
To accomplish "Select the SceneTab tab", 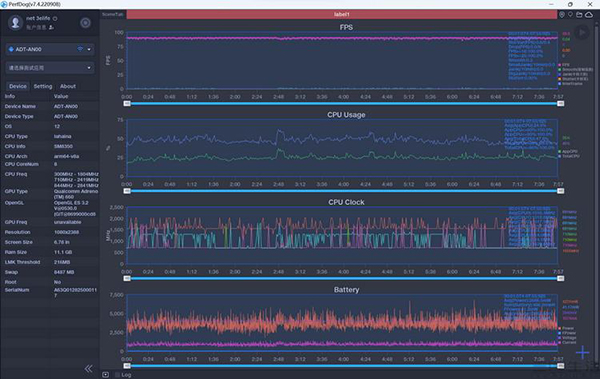I will pyautogui.click(x=113, y=14).
